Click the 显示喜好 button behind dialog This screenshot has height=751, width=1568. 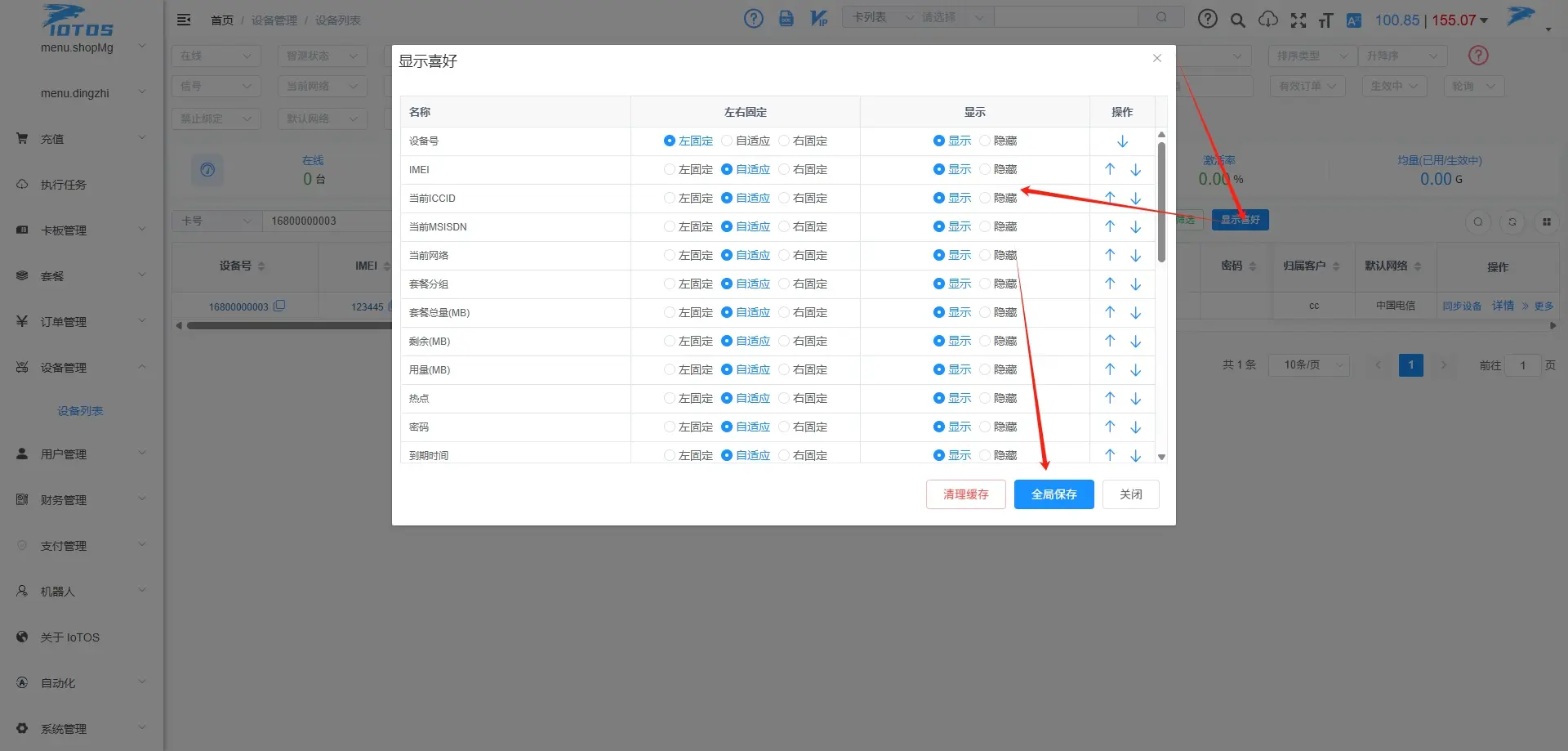point(1240,220)
